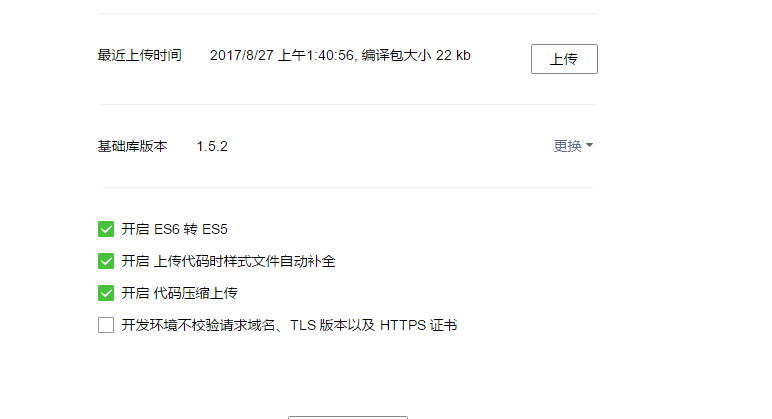Click the partially visible button at bottom
This screenshot has height=419, width=772.
tap(348, 418)
